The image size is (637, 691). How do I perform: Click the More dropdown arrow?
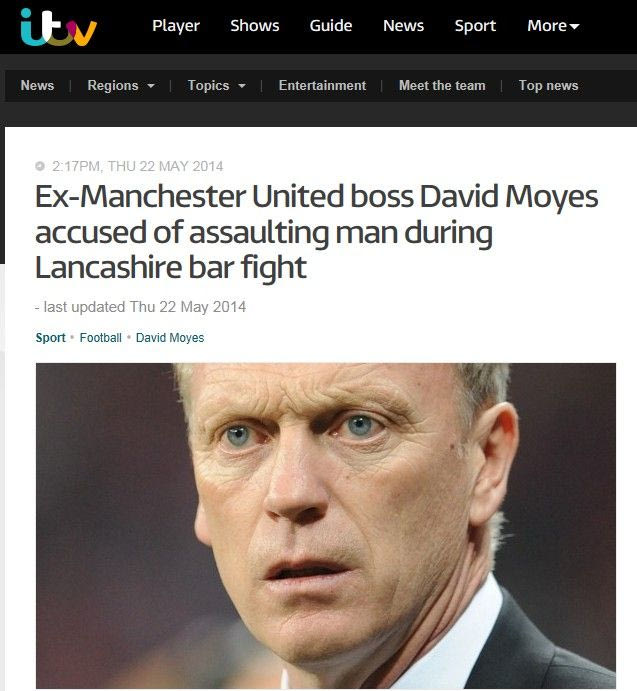[x=574, y=26]
